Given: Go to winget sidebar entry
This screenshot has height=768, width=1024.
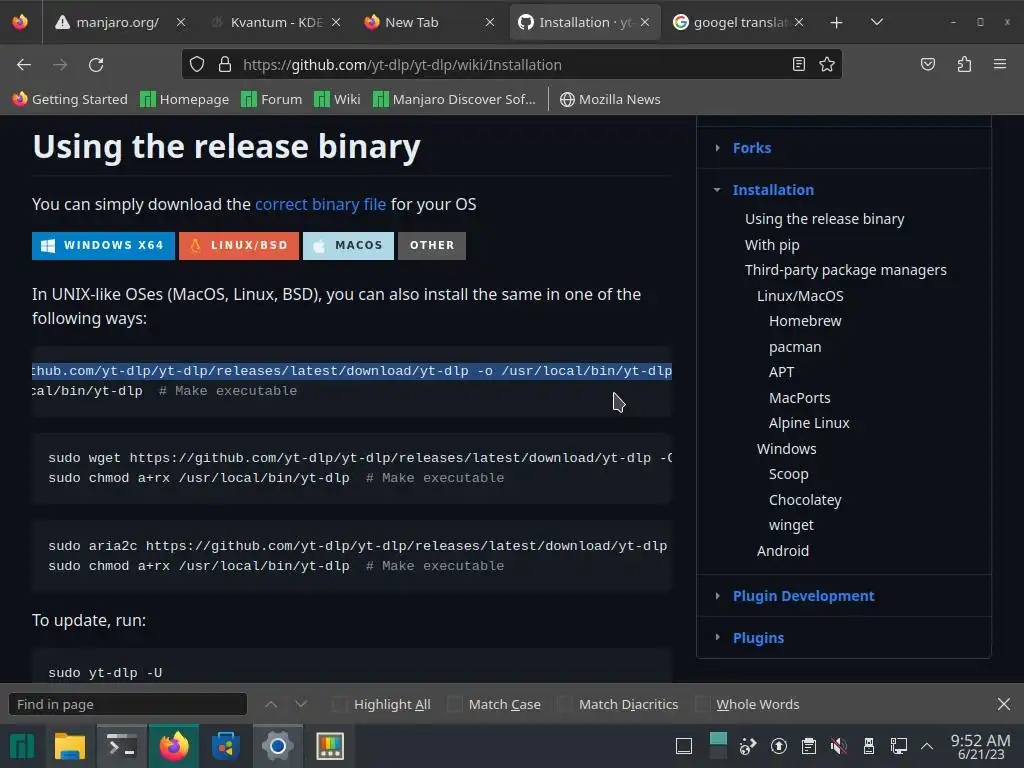Looking at the screenshot, I should (x=791, y=526).
